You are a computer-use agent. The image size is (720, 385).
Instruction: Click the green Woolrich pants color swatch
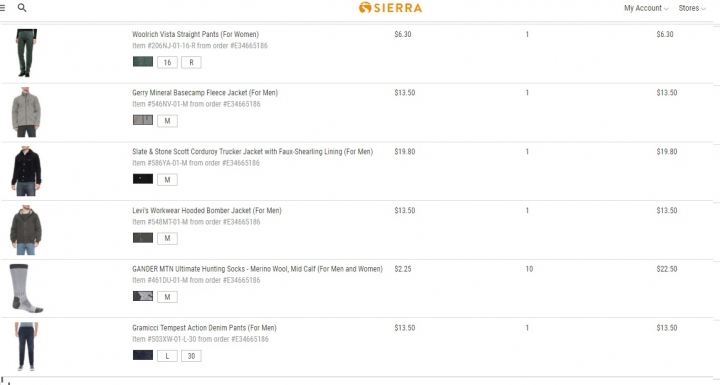(143, 62)
